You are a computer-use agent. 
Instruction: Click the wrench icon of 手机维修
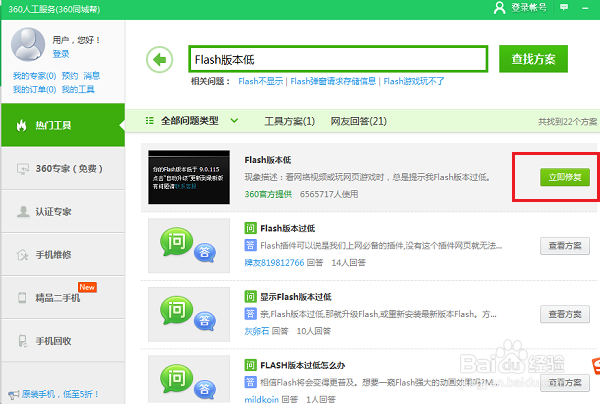tap(22, 254)
